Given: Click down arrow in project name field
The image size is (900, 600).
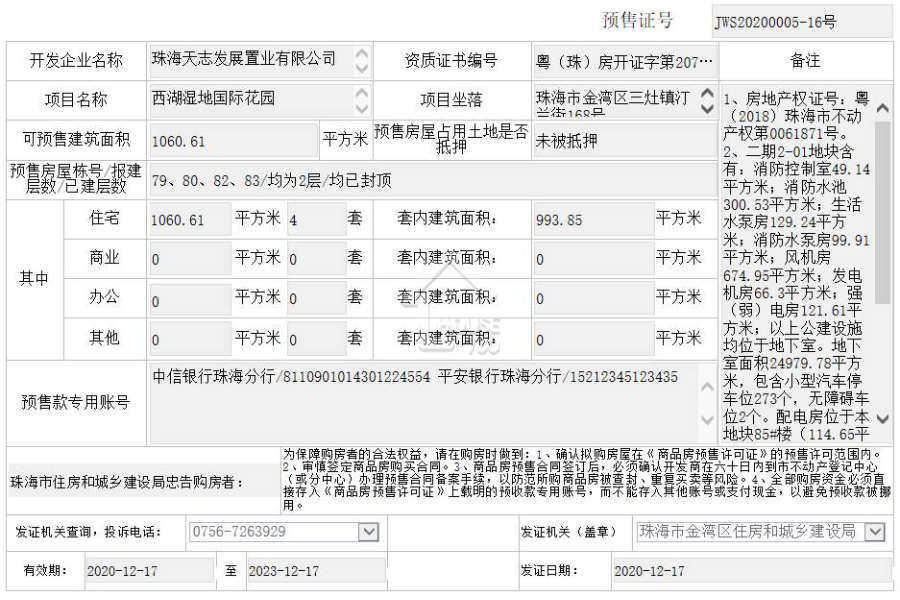Looking at the screenshot, I should coord(362,107).
